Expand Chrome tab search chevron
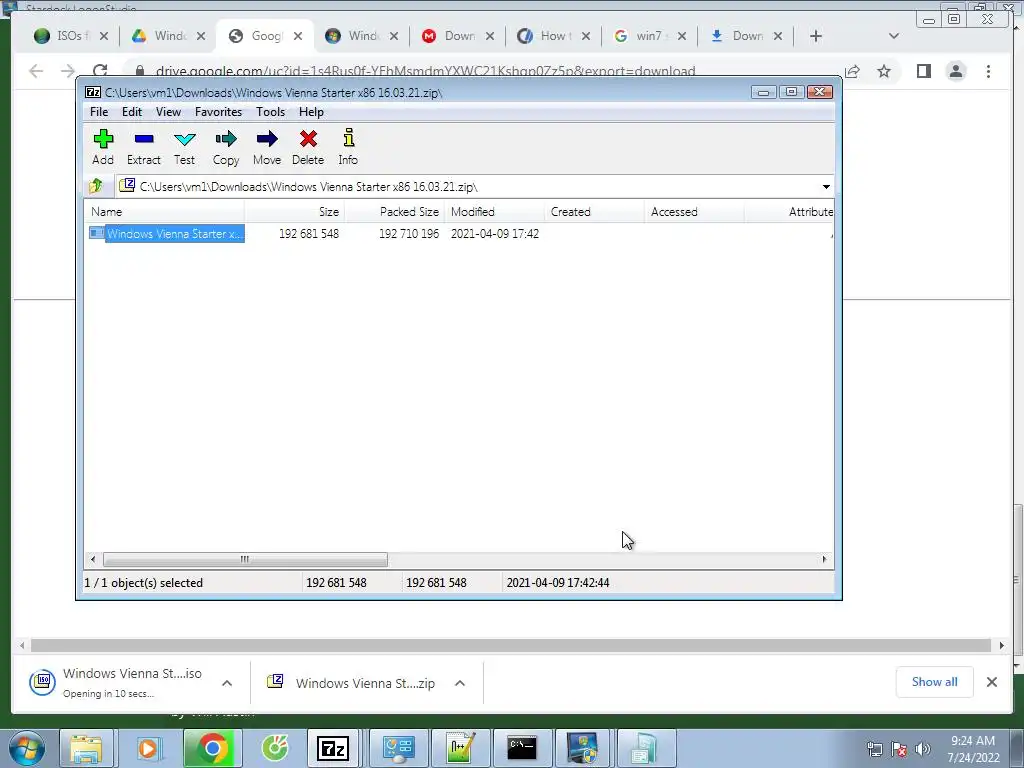 tap(894, 36)
